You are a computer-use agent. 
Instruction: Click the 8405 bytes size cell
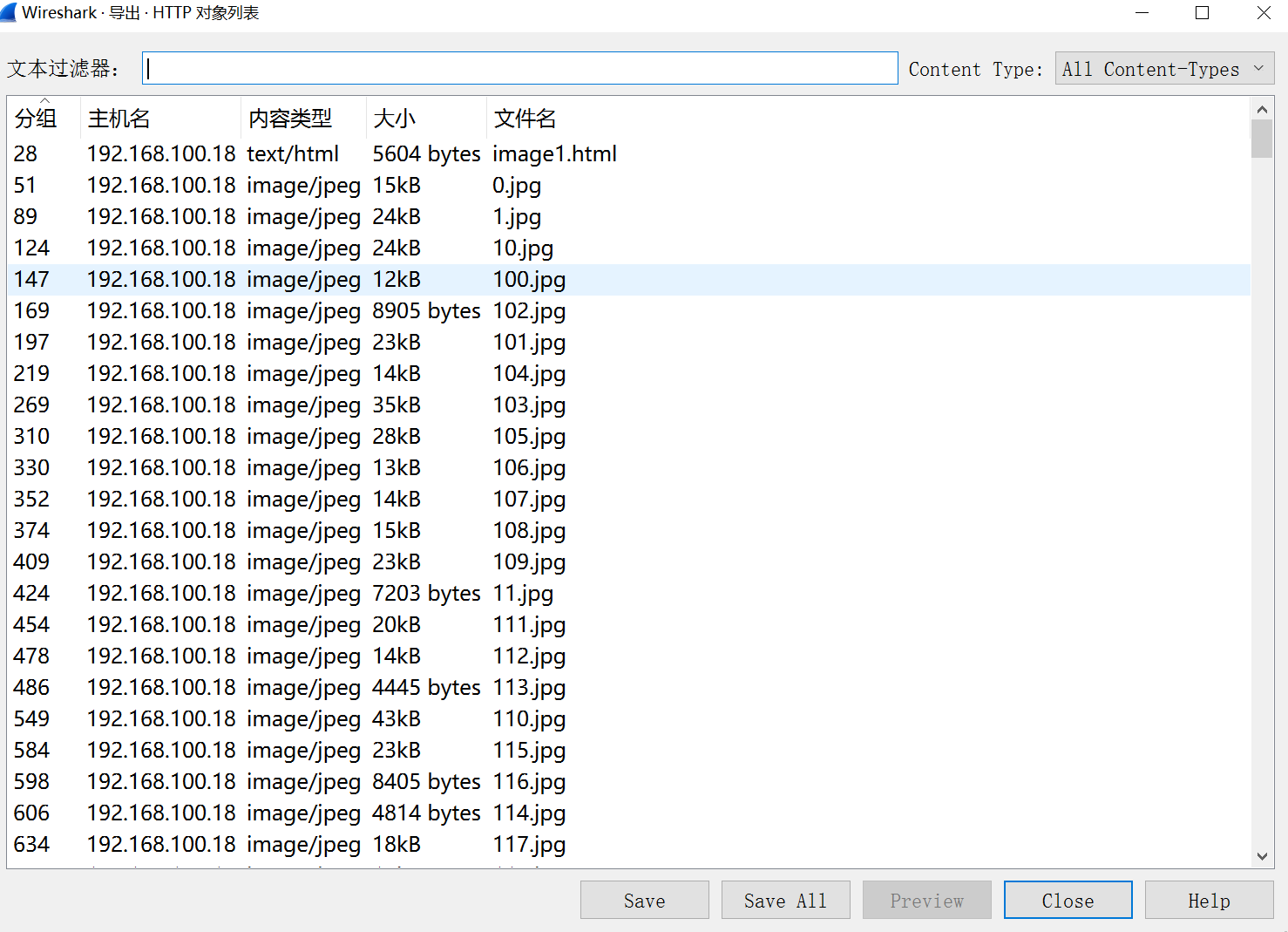(426, 782)
